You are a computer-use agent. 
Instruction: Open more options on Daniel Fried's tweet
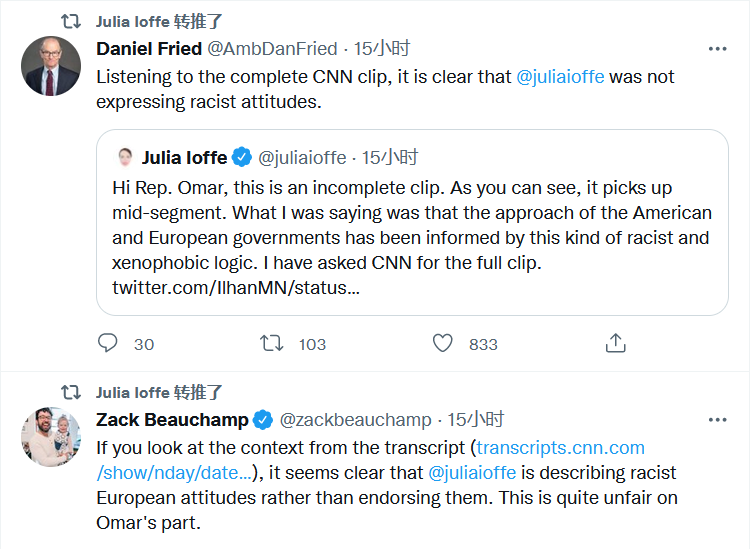tap(717, 48)
